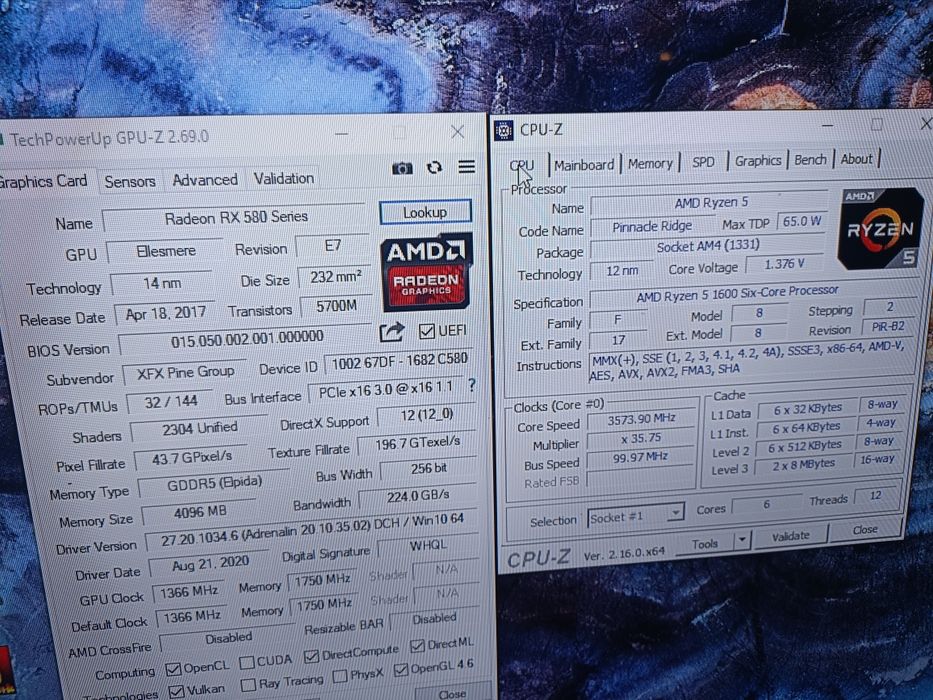Click the WHQL digital signature value
Image resolution: width=933 pixels, height=700 pixels.
[x=427, y=546]
